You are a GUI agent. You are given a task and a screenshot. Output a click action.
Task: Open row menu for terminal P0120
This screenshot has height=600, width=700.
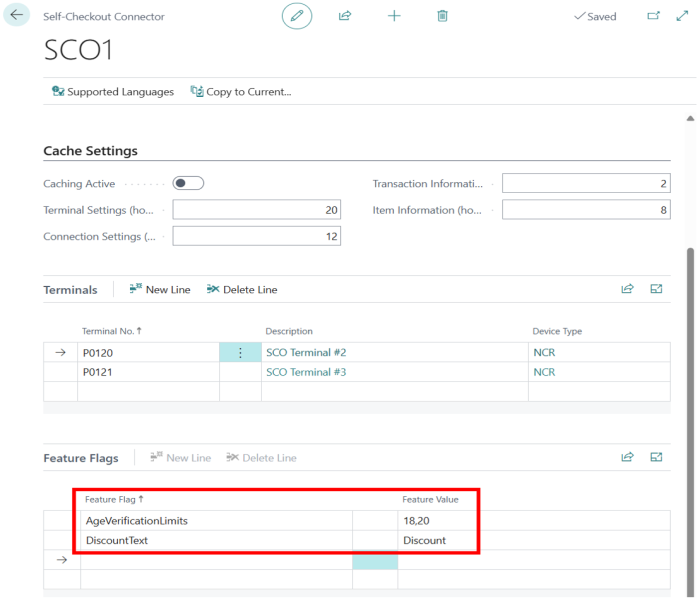[x=240, y=353]
